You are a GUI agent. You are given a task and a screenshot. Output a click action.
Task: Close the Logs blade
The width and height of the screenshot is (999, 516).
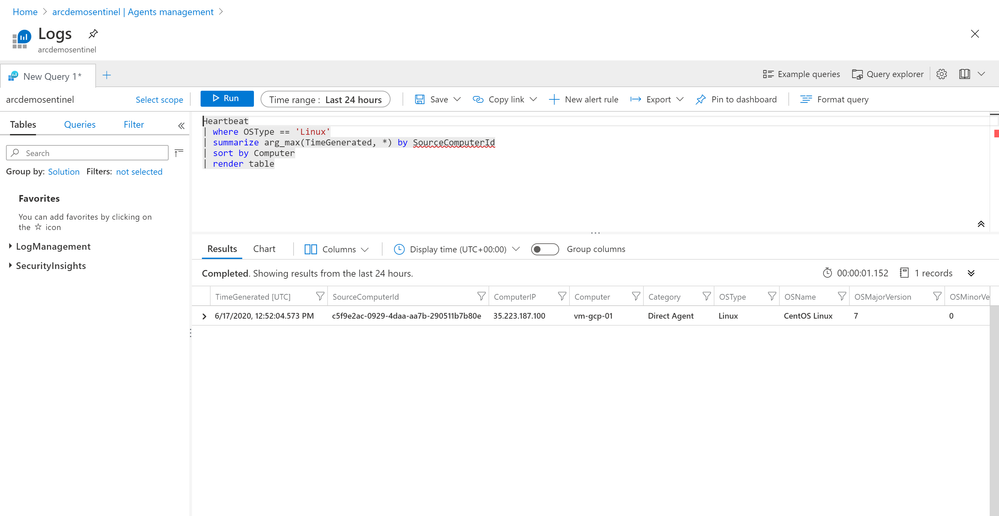(x=974, y=34)
